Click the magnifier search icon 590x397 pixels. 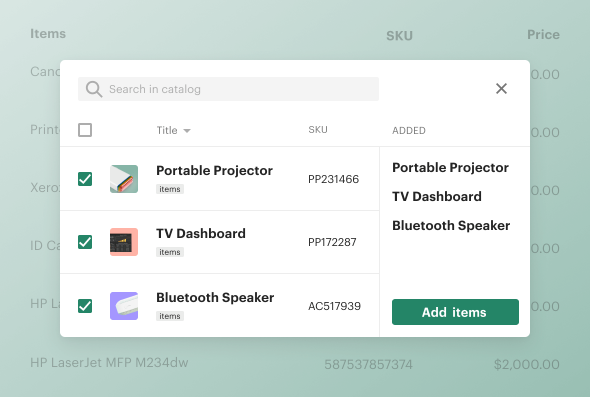pyautogui.click(x=94, y=89)
